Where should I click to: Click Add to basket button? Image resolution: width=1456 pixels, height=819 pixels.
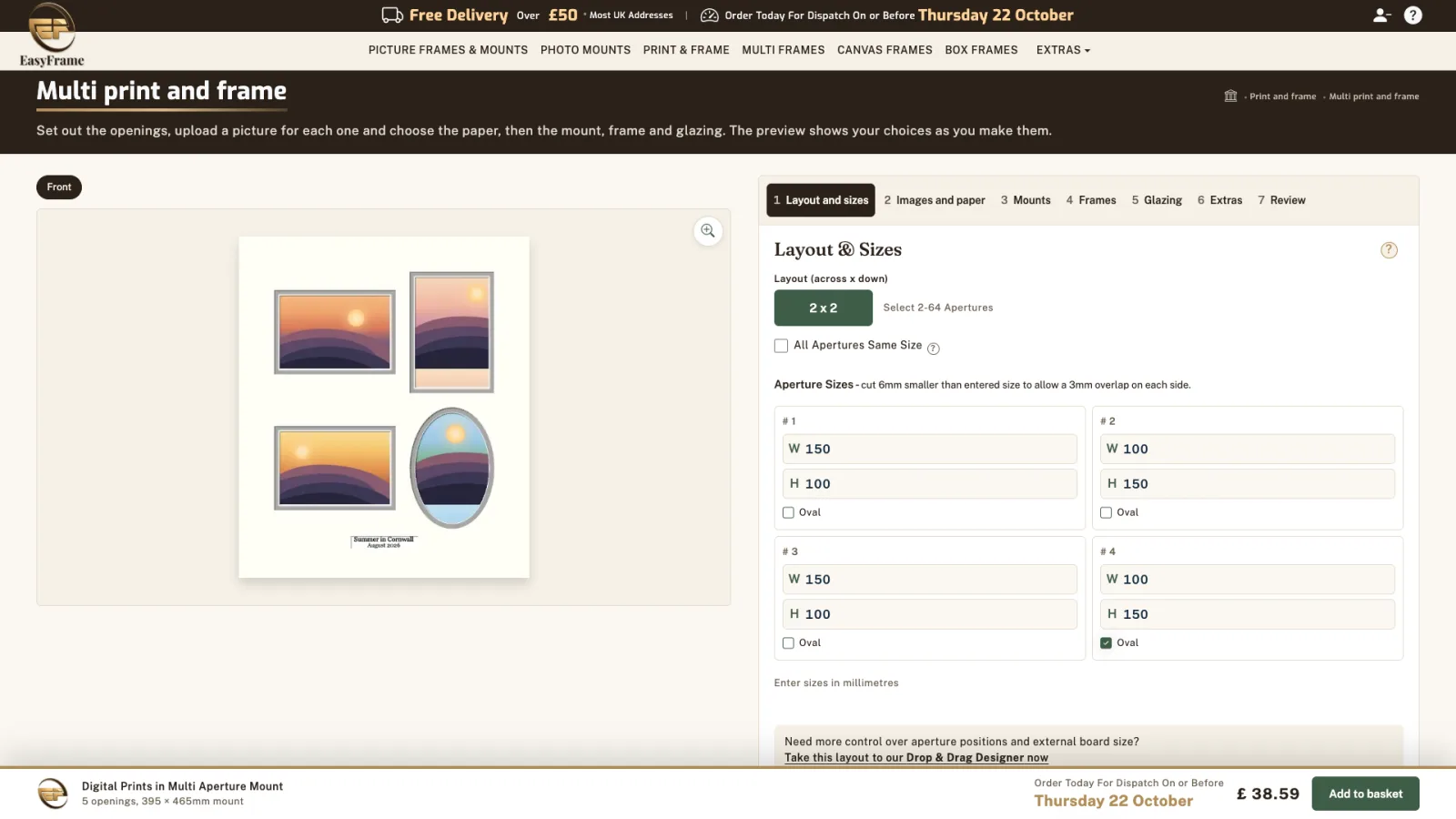click(1365, 794)
